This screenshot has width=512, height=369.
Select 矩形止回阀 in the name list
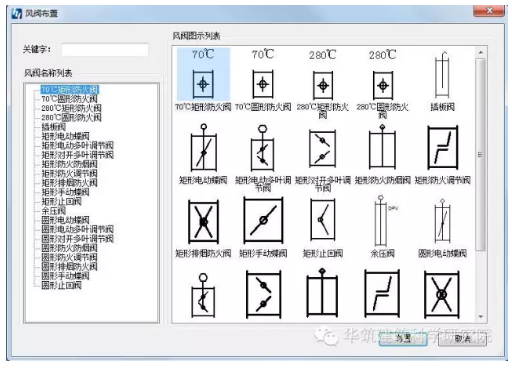pos(61,201)
